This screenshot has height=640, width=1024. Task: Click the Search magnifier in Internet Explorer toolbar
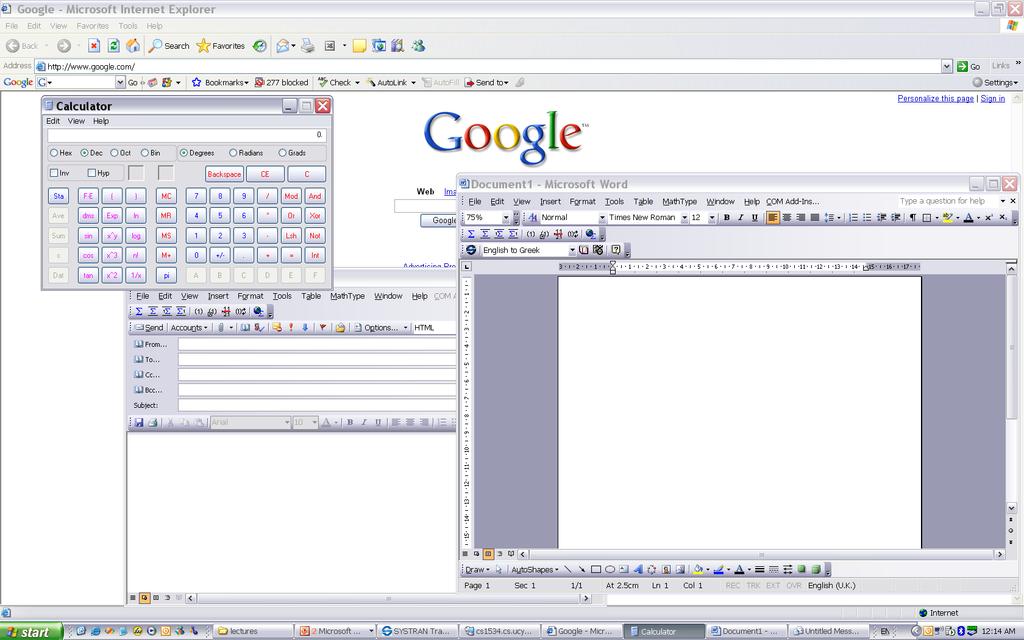click(x=169, y=46)
